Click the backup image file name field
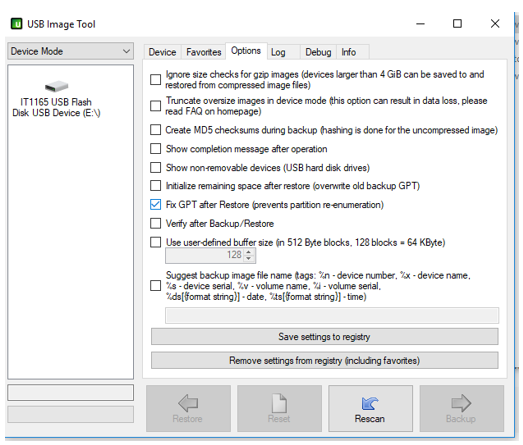 [x=332, y=315]
